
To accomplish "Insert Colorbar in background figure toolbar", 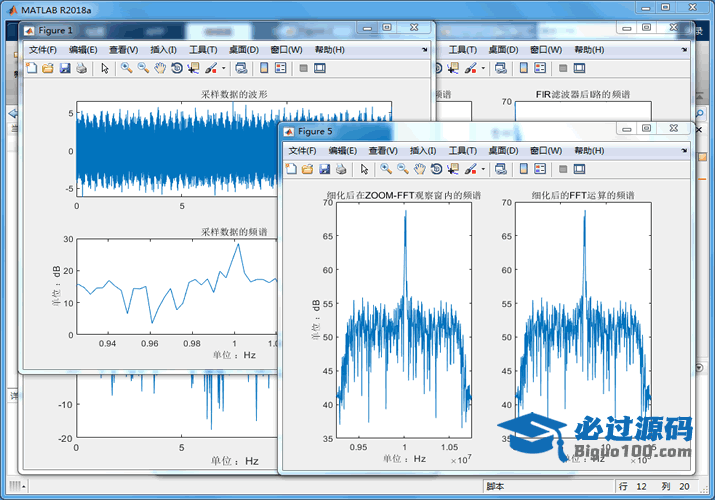I will tap(523, 68).
